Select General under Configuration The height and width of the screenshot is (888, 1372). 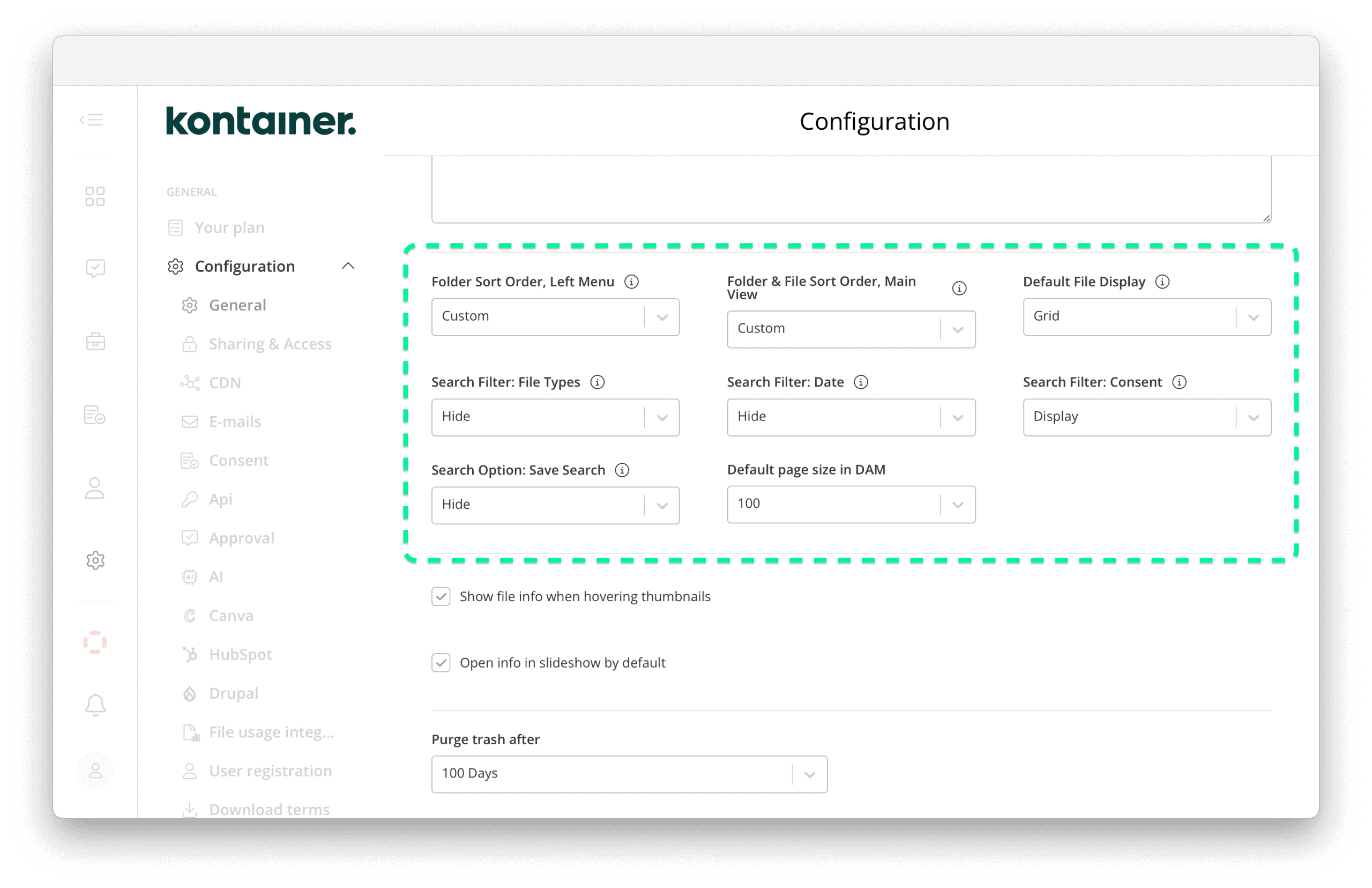pyautogui.click(x=237, y=305)
